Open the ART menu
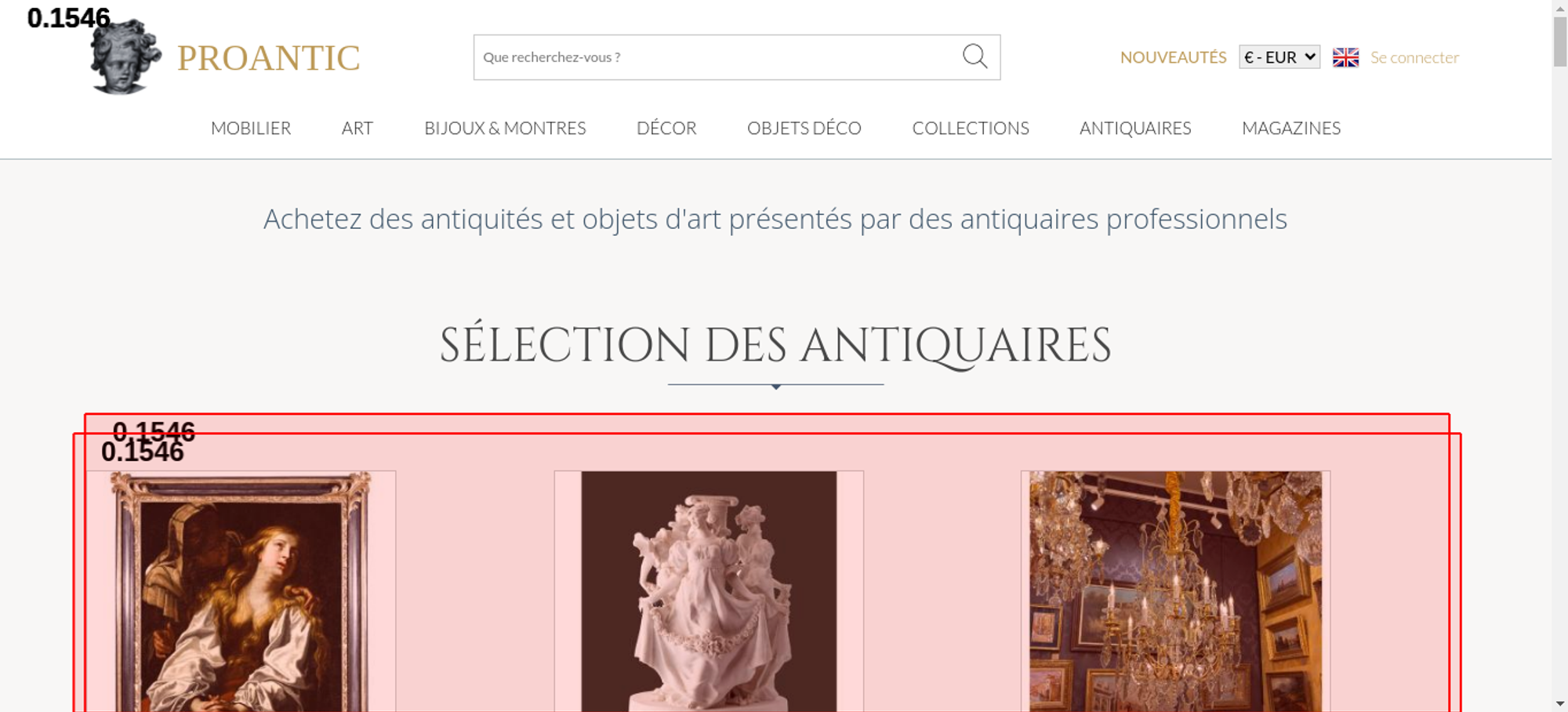The height and width of the screenshot is (712, 1568). coord(358,128)
